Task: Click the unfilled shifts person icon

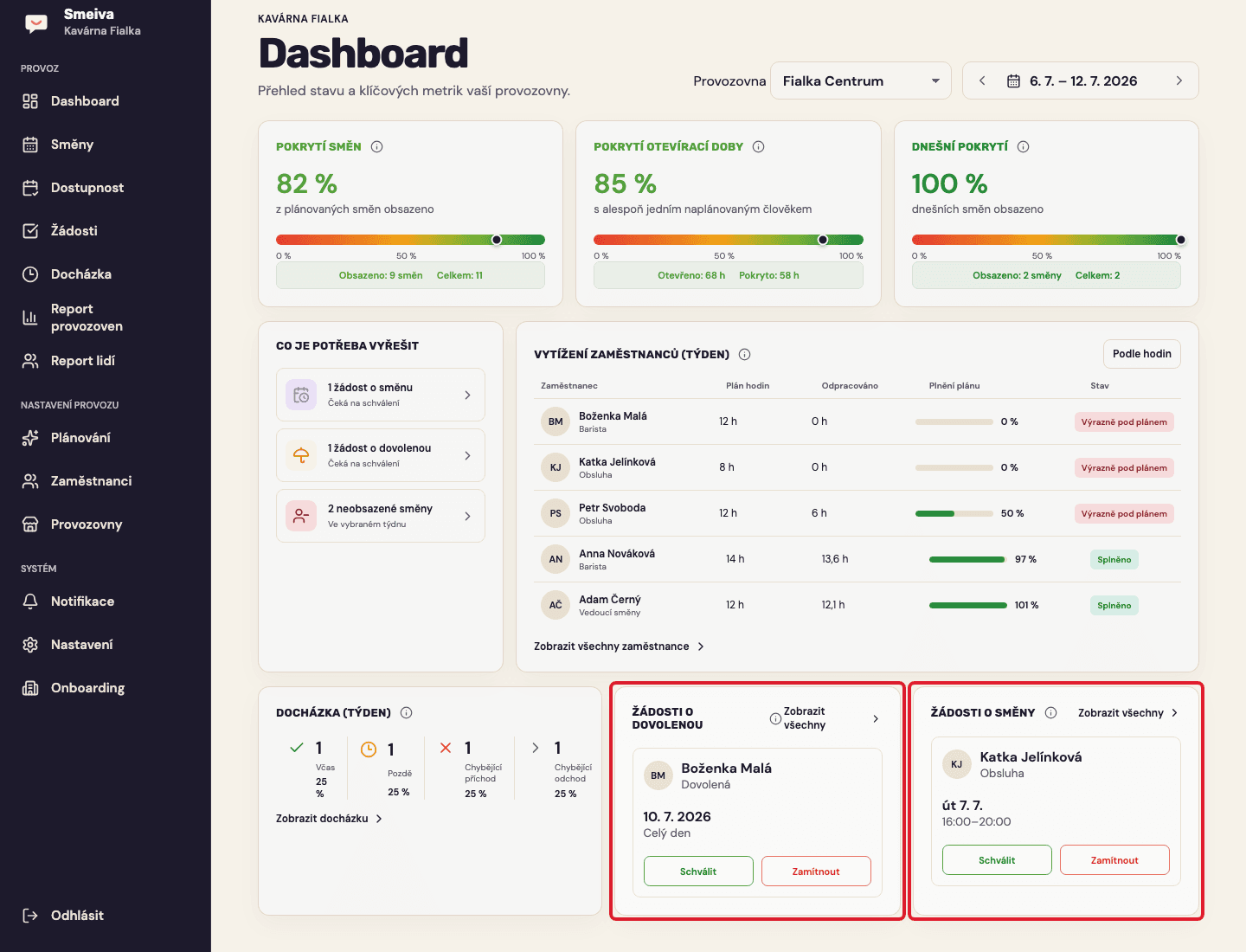Action: (301, 516)
